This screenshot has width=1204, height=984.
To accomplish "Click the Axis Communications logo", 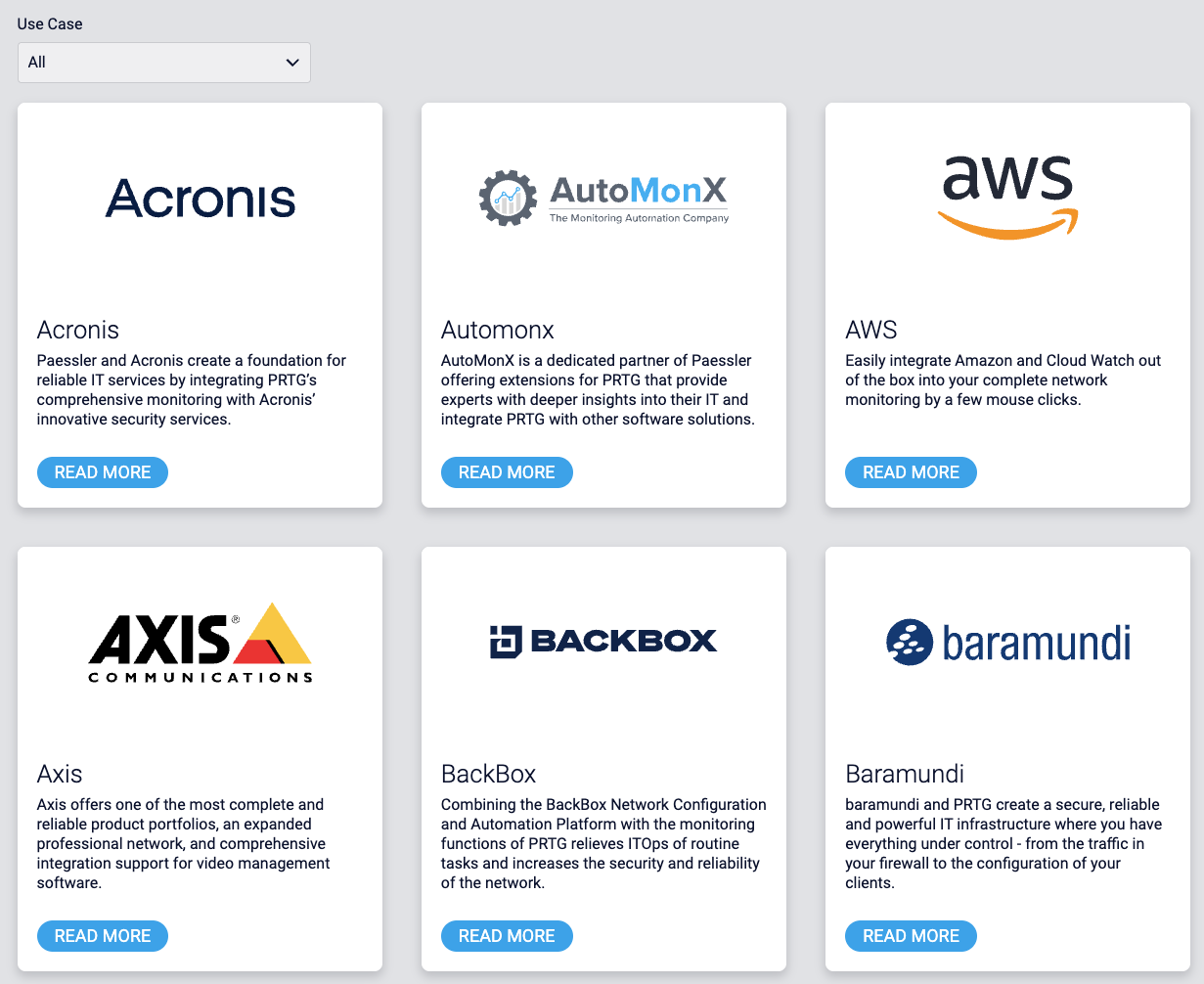I will click(x=201, y=643).
